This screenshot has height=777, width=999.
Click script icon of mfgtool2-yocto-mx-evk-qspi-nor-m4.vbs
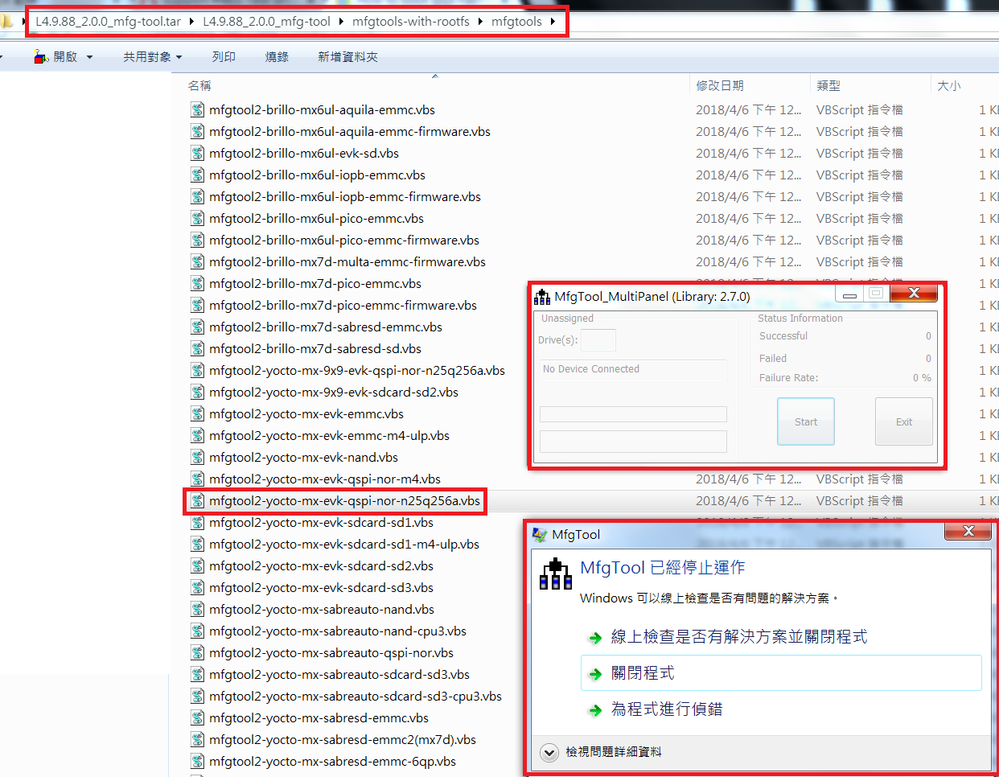tap(198, 479)
